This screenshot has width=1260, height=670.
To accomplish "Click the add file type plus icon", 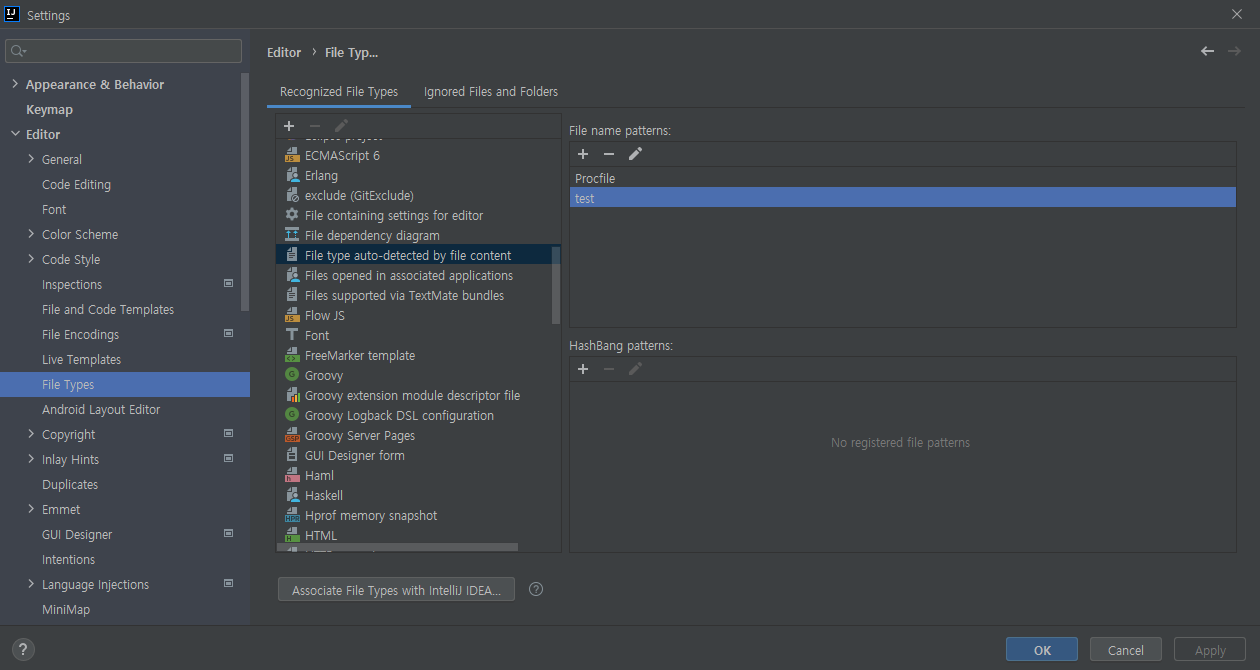I will click(x=289, y=126).
